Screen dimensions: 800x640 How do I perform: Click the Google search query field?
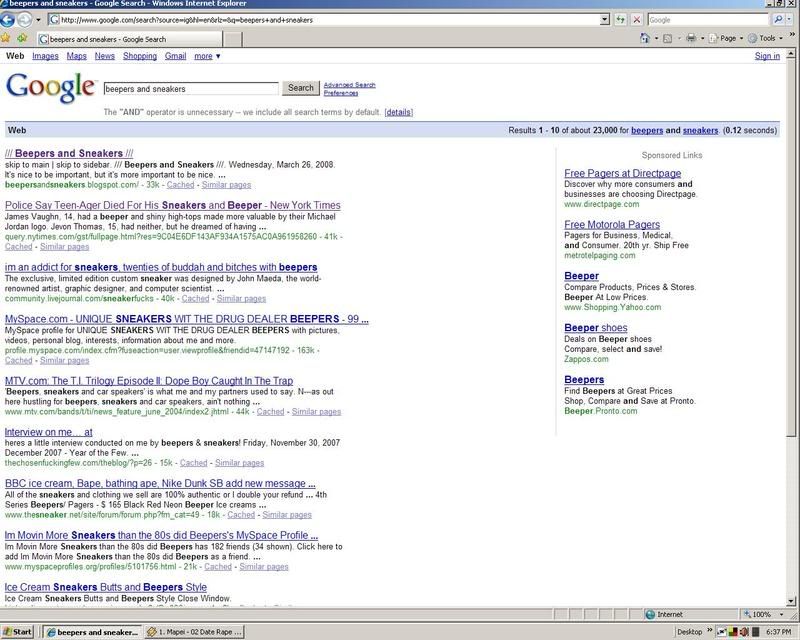pyautogui.click(x=190, y=88)
